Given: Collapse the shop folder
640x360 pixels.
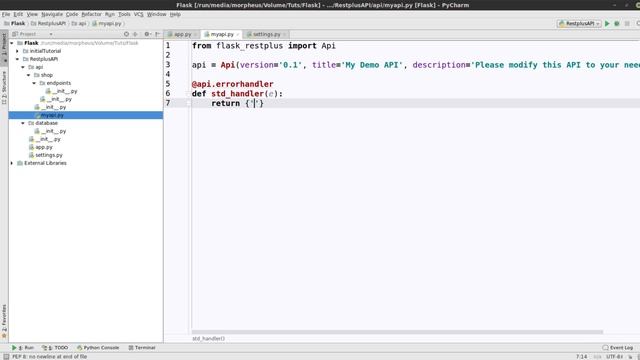Looking at the screenshot, I should (29, 75).
